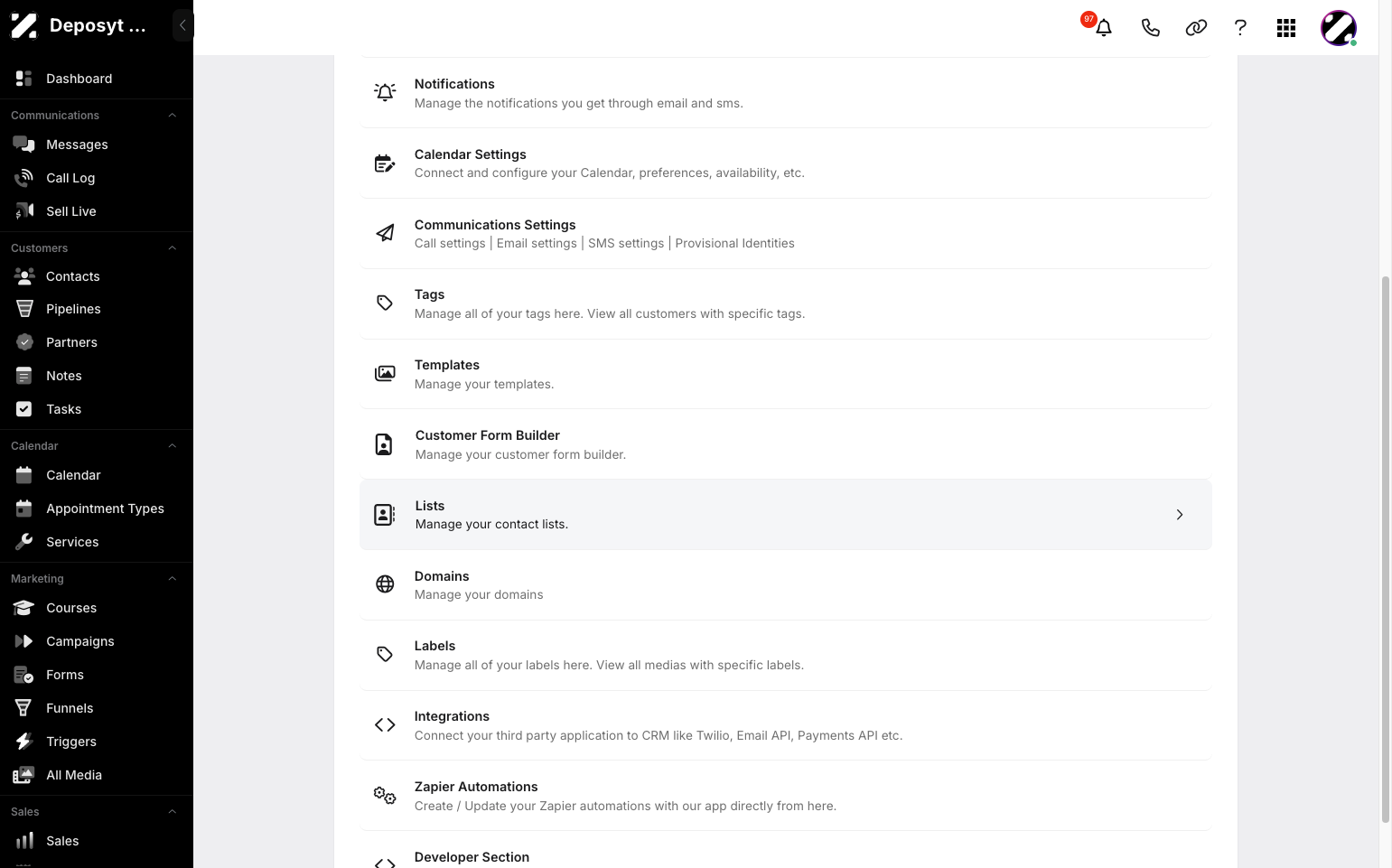Open the help question mark icon
The image size is (1392, 868).
pos(1240,28)
